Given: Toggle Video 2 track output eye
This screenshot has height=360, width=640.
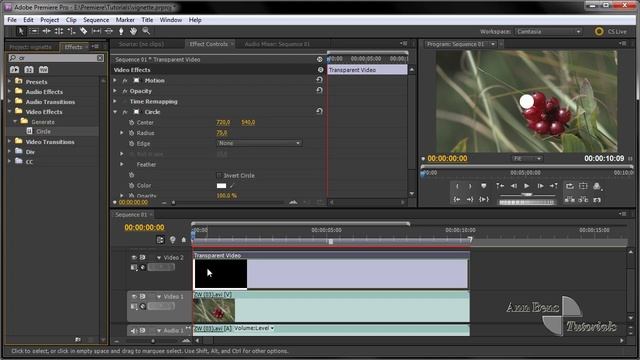Looking at the screenshot, I should 134,258.
